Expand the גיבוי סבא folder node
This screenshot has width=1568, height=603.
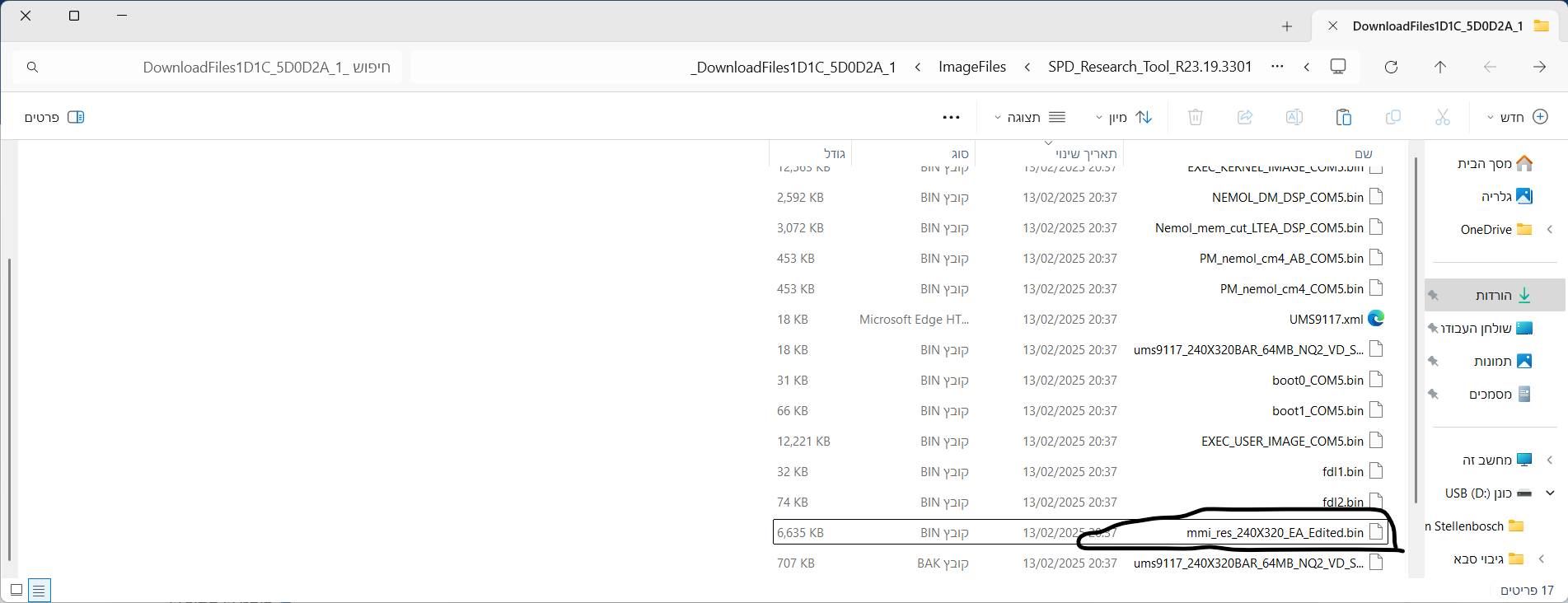pos(1542,559)
